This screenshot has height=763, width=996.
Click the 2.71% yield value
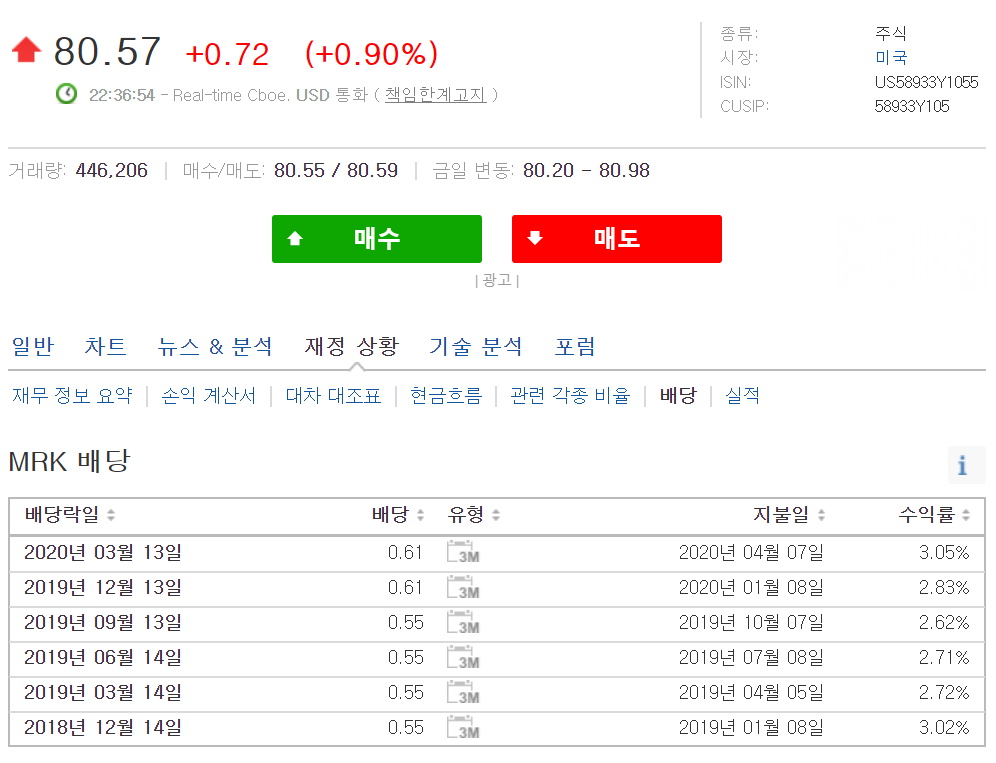[x=944, y=657]
